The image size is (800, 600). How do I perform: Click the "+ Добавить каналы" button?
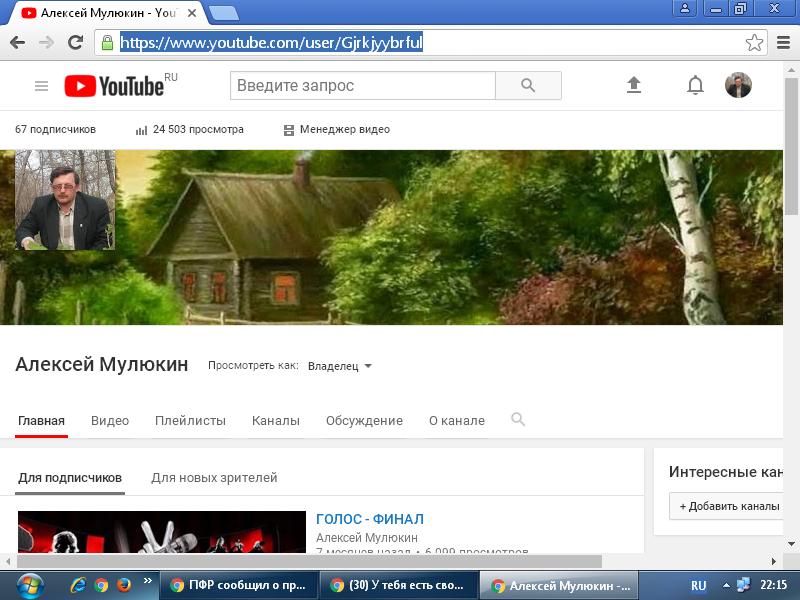pyautogui.click(x=729, y=506)
